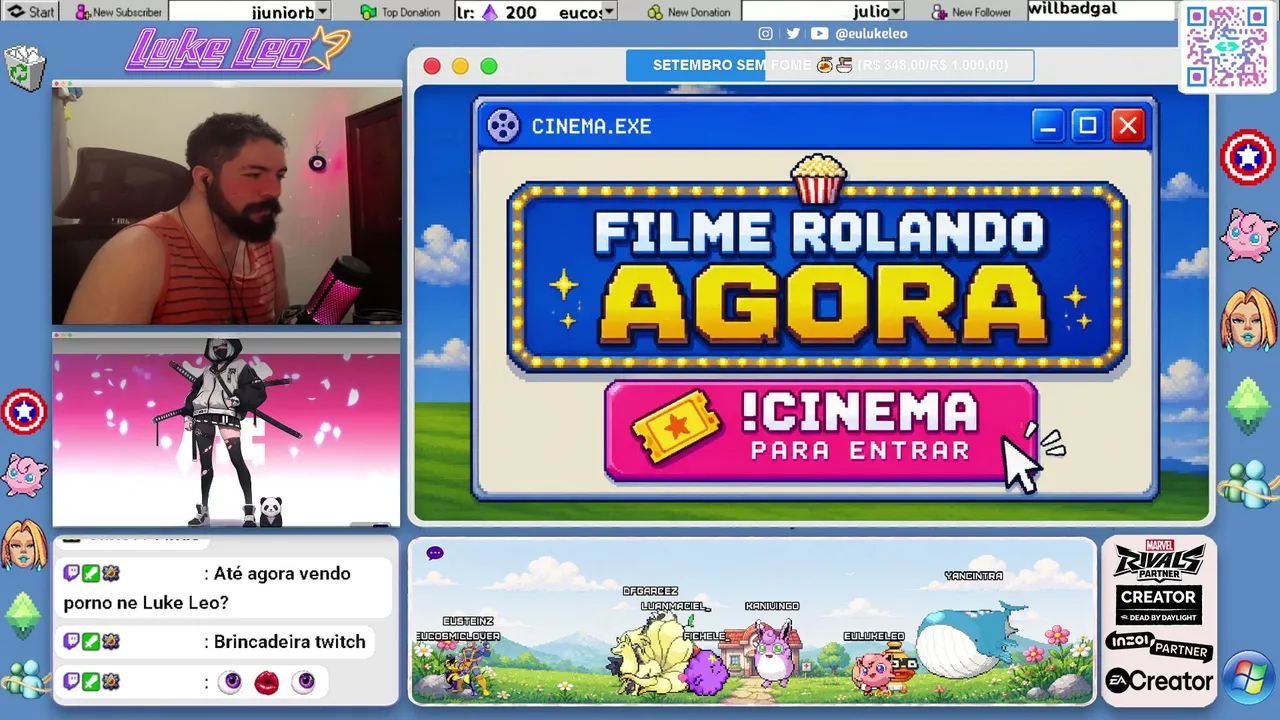Screen dimensions: 1280x720
Task: Open the Twitter bird icon
Action: (792, 33)
